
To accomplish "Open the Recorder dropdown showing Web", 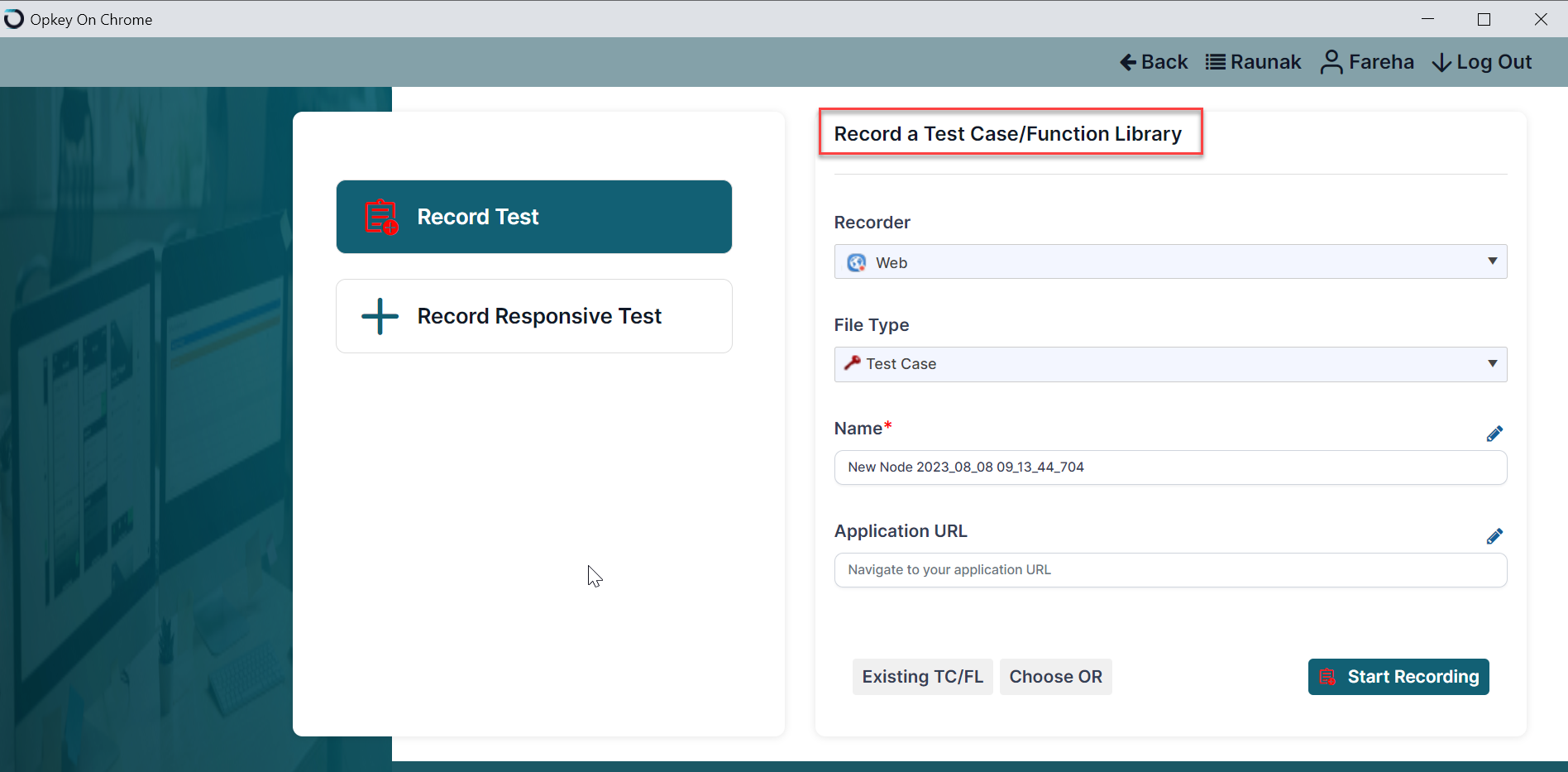I will pyautogui.click(x=1170, y=261).
